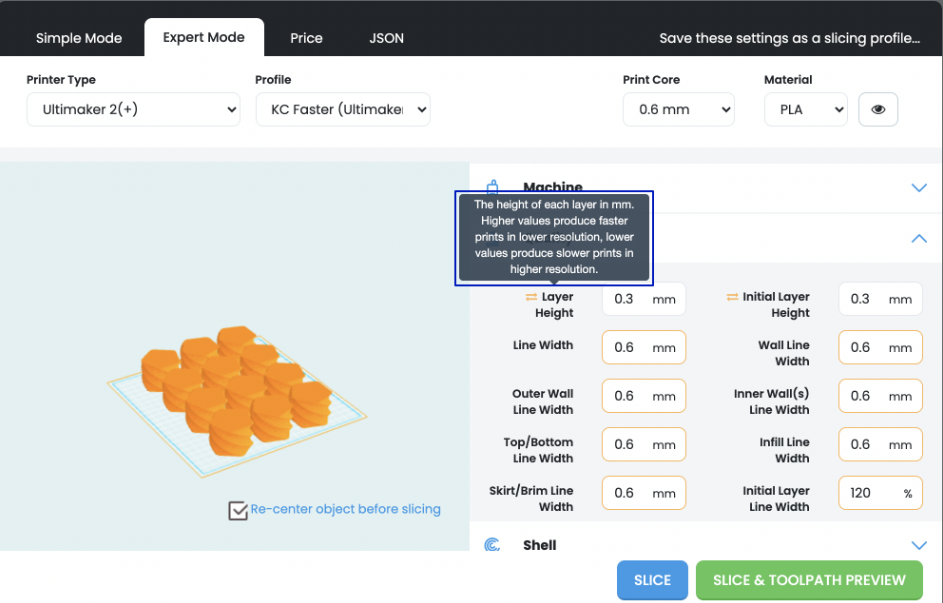This screenshot has height=603, width=943.
Task: Open the Profile dropdown
Action: (x=343, y=110)
